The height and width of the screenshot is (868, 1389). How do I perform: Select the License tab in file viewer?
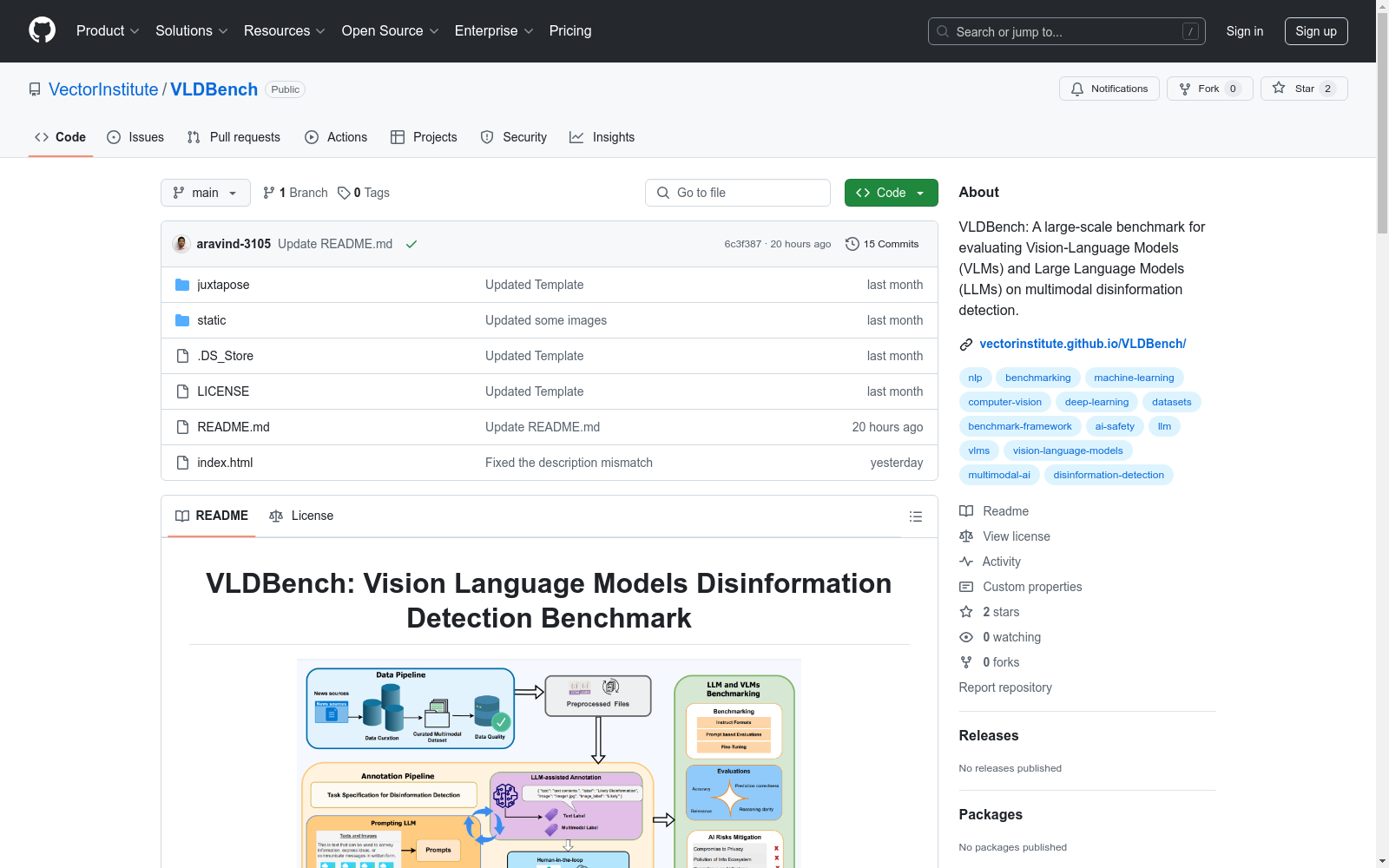coord(301,516)
